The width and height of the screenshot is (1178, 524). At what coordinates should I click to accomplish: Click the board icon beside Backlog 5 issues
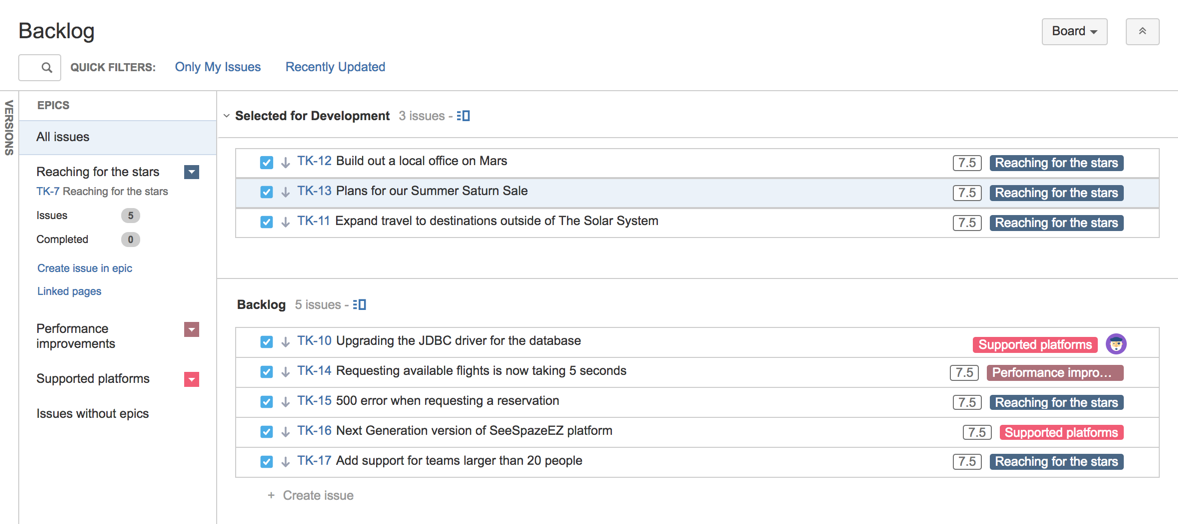pyautogui.click(x=360, y=305)
